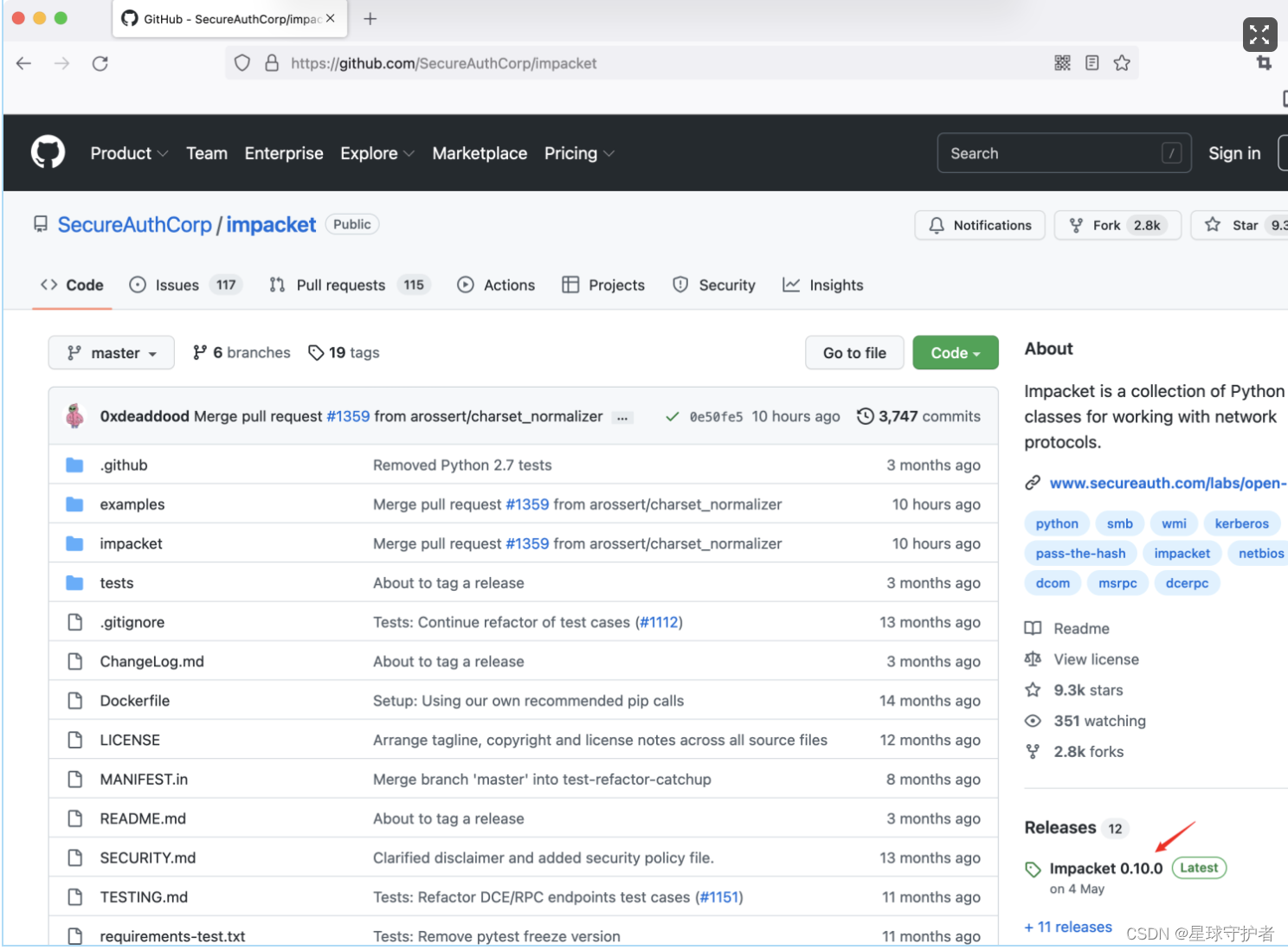
Task: Click the Star button
Action: (1239, 225)
